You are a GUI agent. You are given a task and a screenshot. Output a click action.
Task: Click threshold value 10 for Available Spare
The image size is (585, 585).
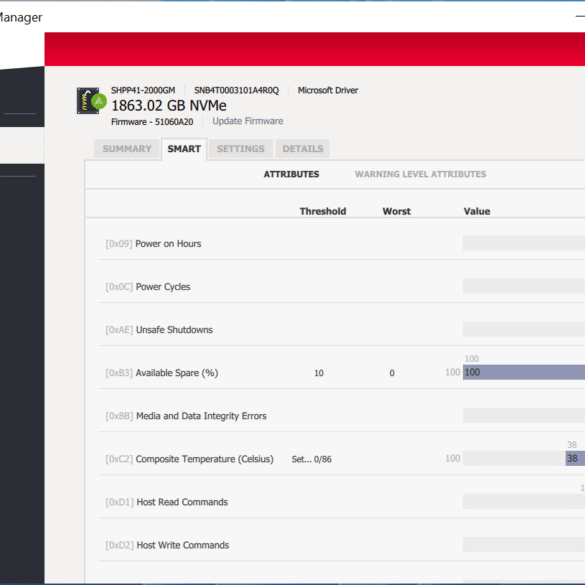pyautogui.click(x=319, y=373)
